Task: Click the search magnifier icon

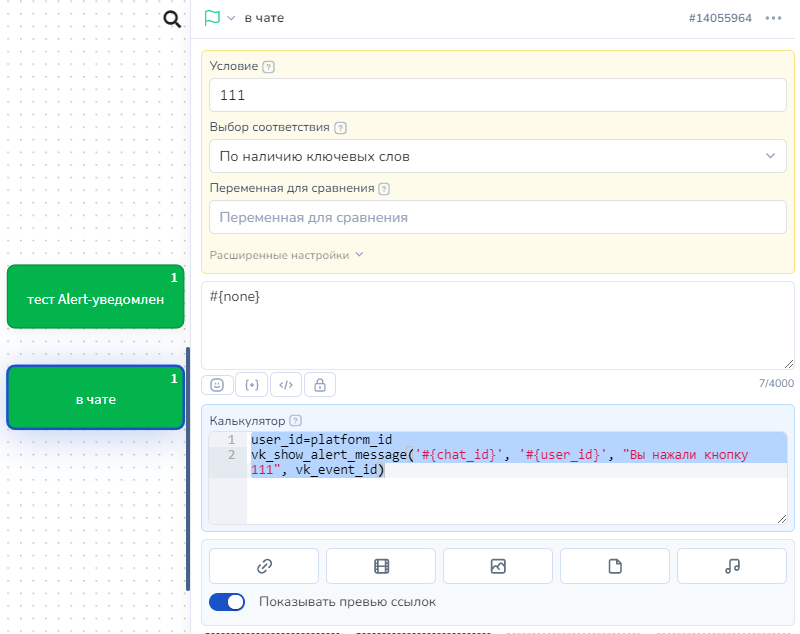Action: [172, 19]
